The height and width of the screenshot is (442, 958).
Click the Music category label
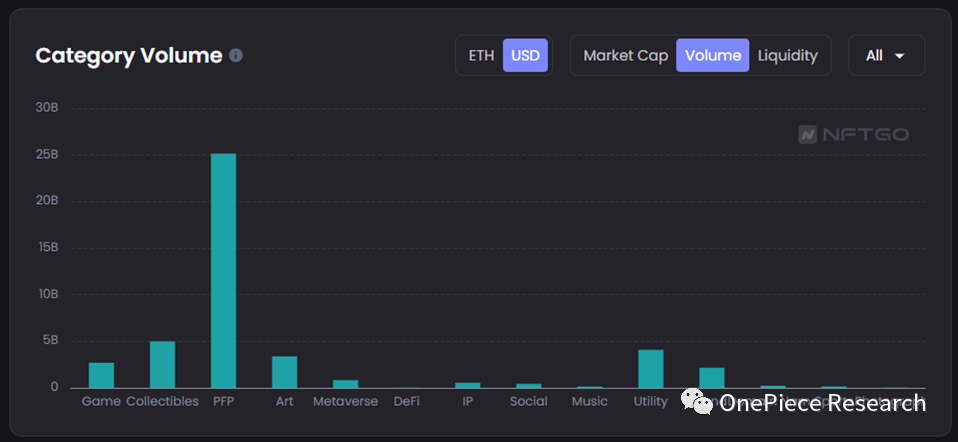(589, 402)
